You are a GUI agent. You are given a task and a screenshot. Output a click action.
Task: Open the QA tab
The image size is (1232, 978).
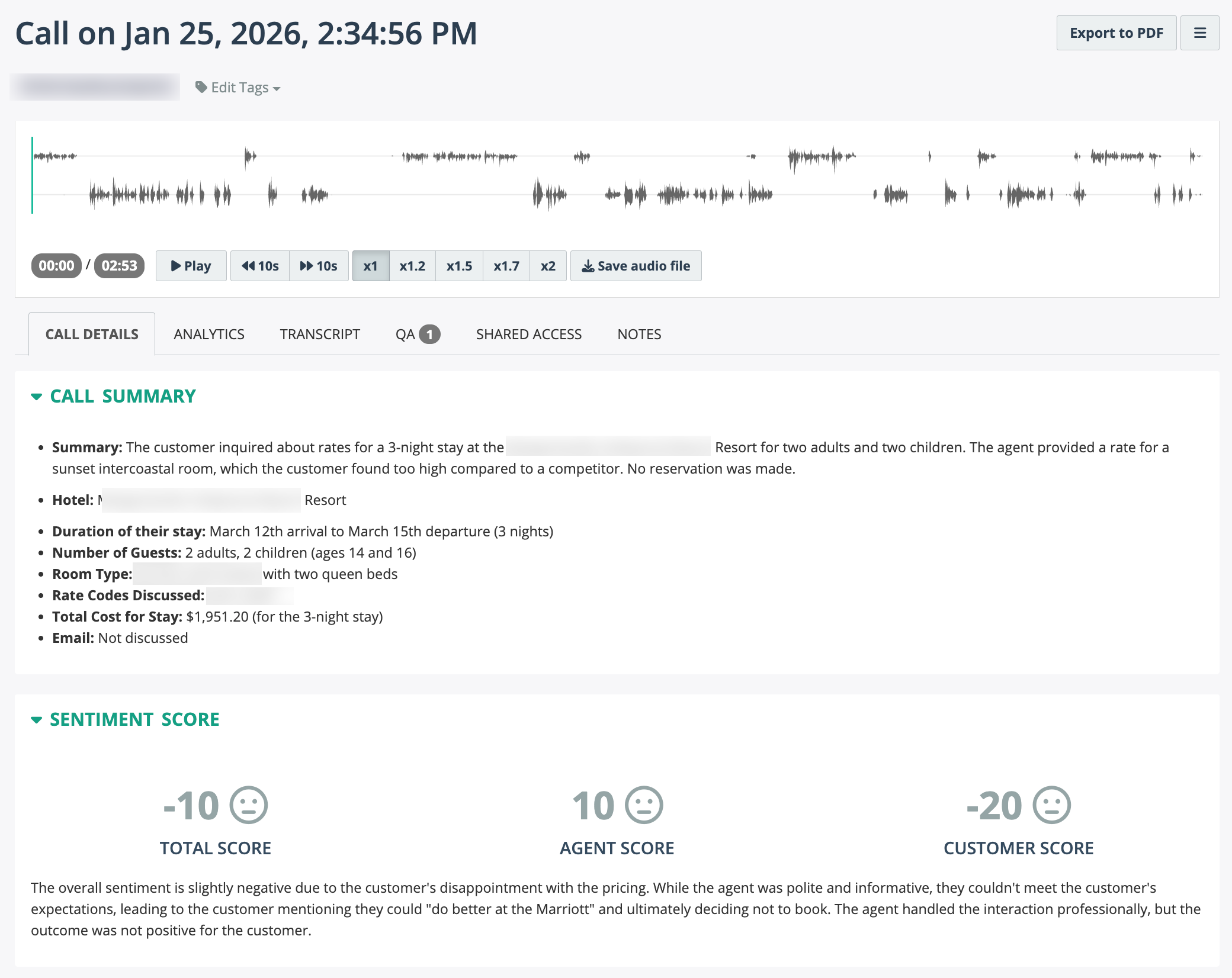(417, 334)
